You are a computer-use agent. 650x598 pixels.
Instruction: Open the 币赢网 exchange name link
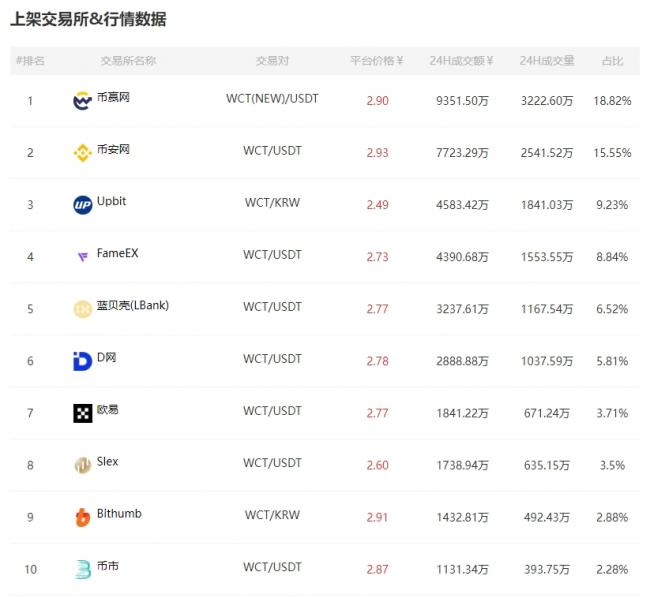[x=113, y=97]
